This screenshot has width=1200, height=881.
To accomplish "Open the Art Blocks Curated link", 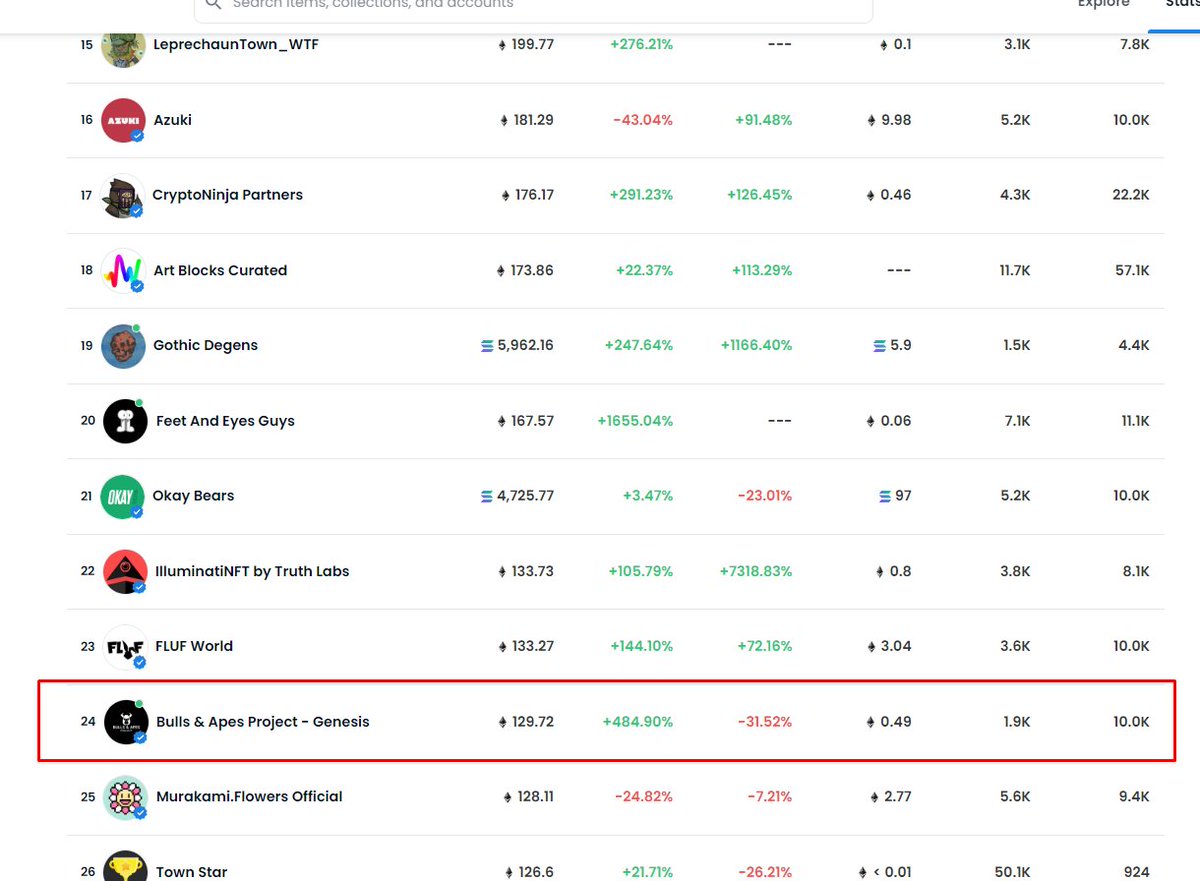I will coord(220,270).
